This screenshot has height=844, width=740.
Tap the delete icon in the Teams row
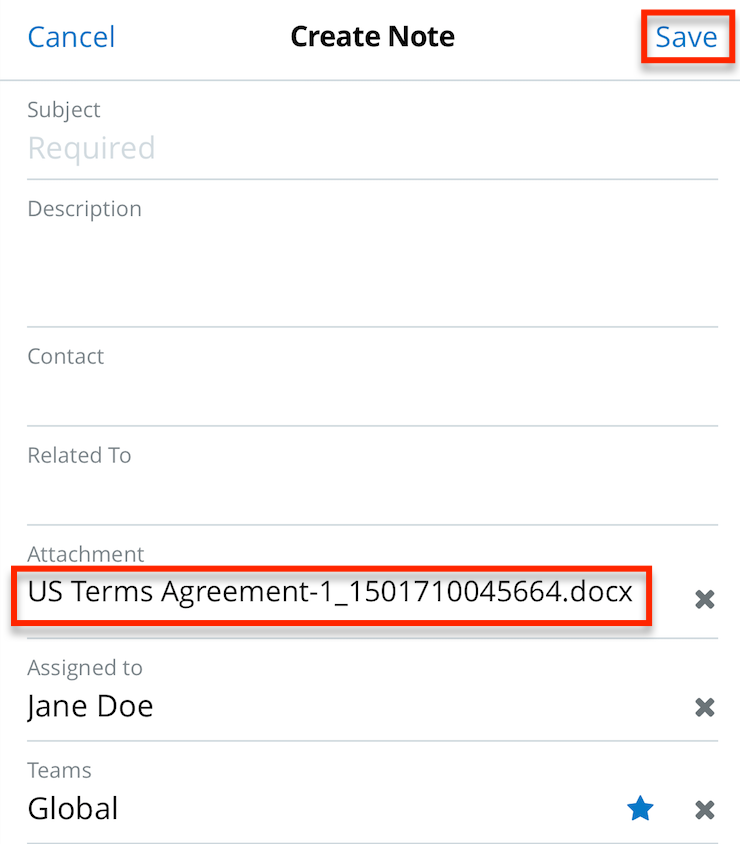click(704, 809)
